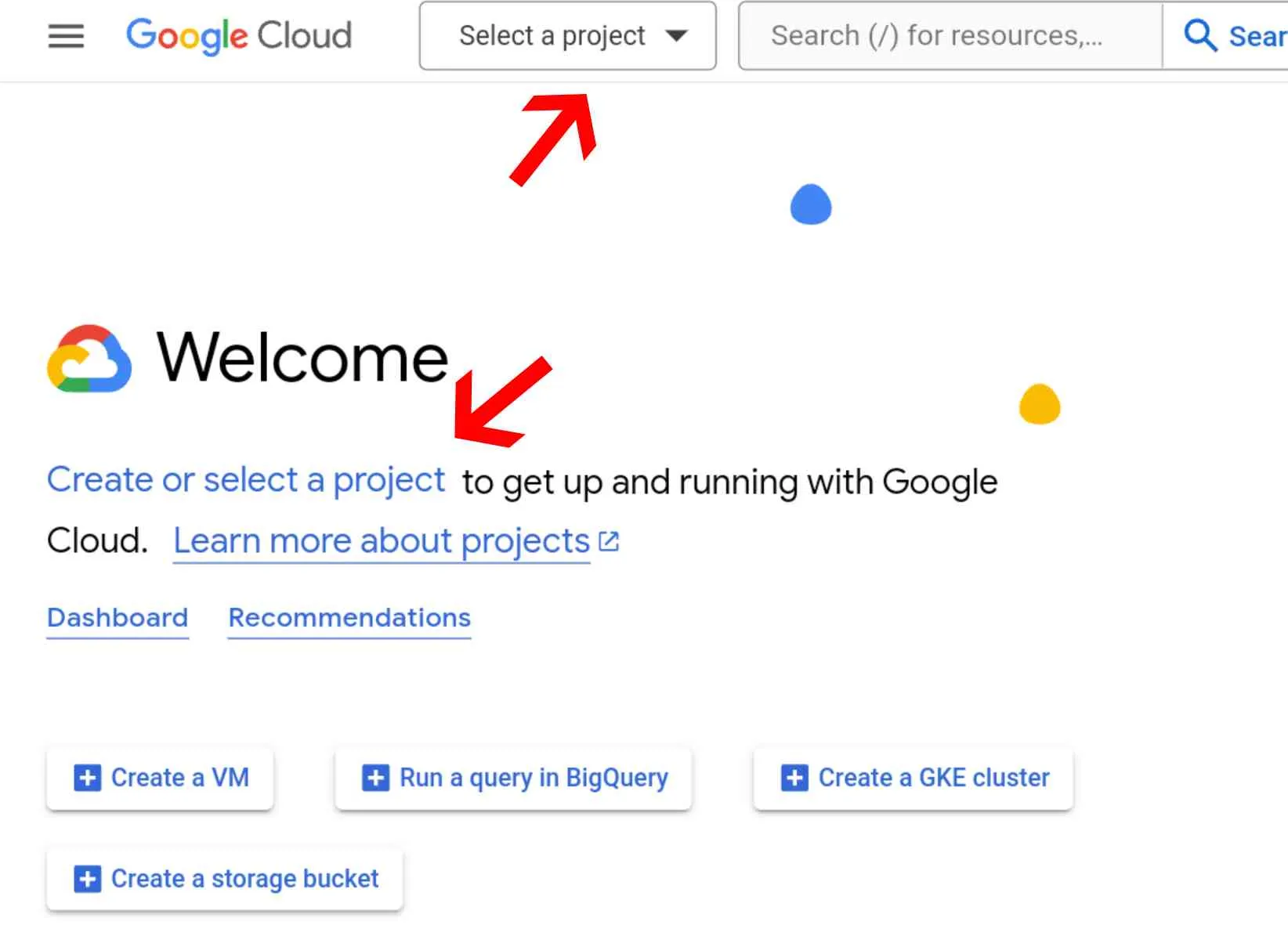Open the hamburger navigation menu
The width and height of the screenshot is (1288, 925).
coord(66,36)
